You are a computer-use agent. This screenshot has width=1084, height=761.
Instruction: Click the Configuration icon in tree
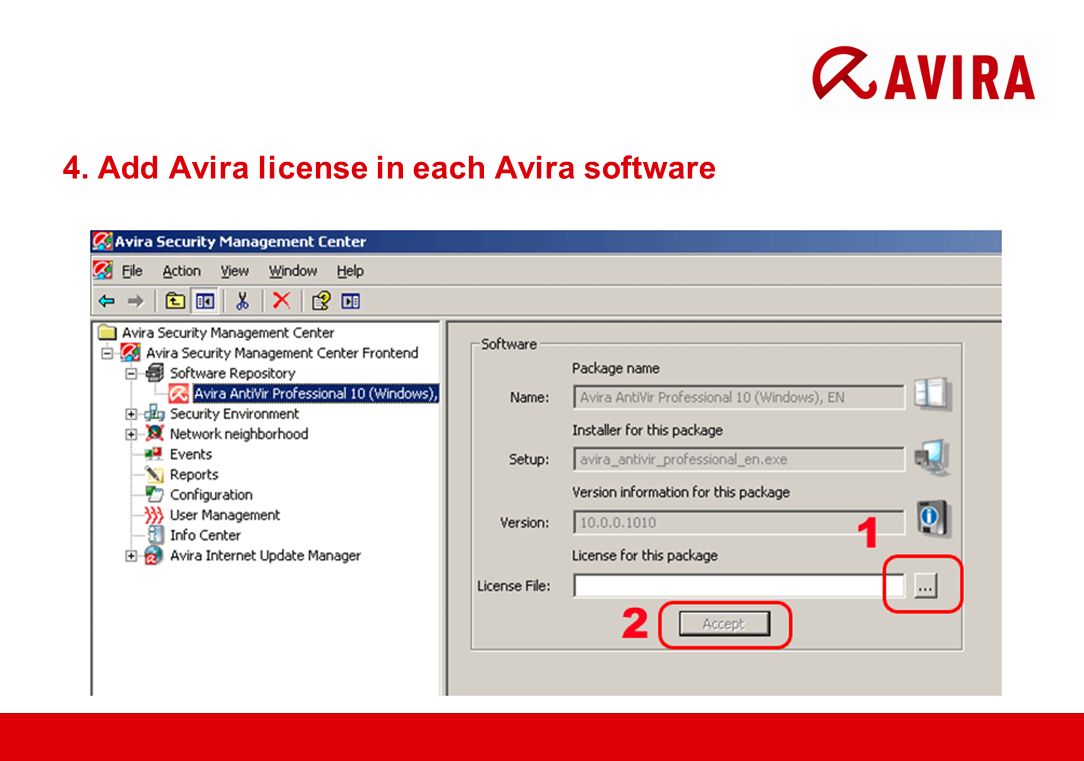(x=154, y=494)
